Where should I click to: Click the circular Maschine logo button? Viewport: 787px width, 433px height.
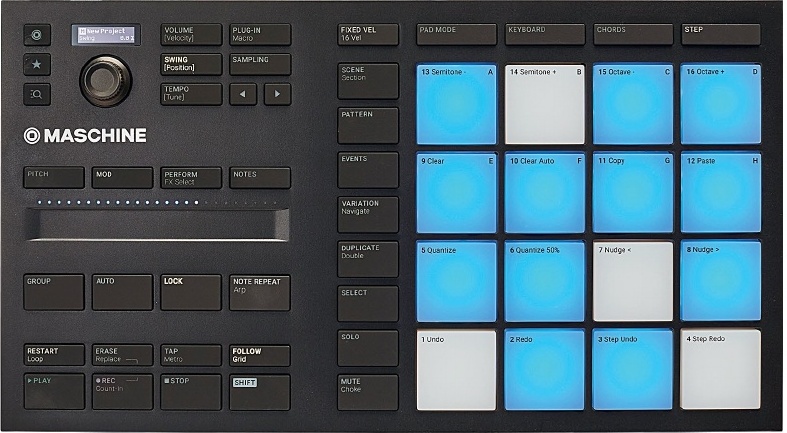(37, 35)
